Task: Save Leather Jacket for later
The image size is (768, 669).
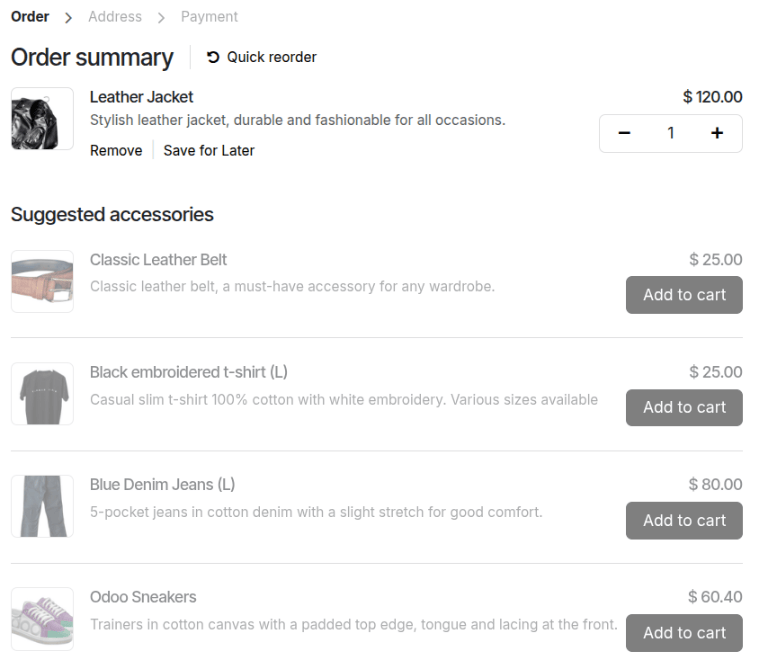Action: click(x=209, y=151)
